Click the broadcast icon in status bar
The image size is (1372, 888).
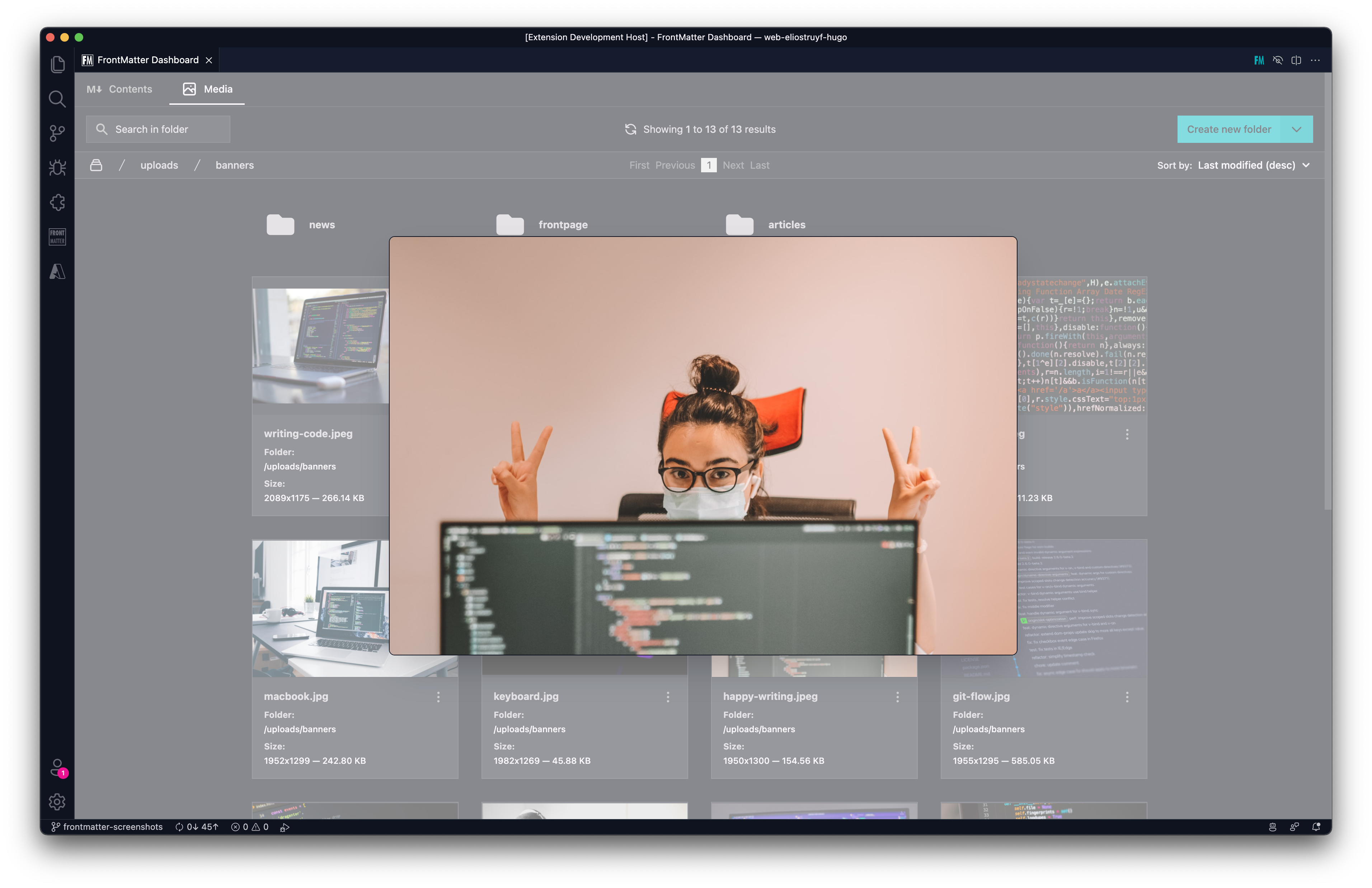[x=1294, y=827]
